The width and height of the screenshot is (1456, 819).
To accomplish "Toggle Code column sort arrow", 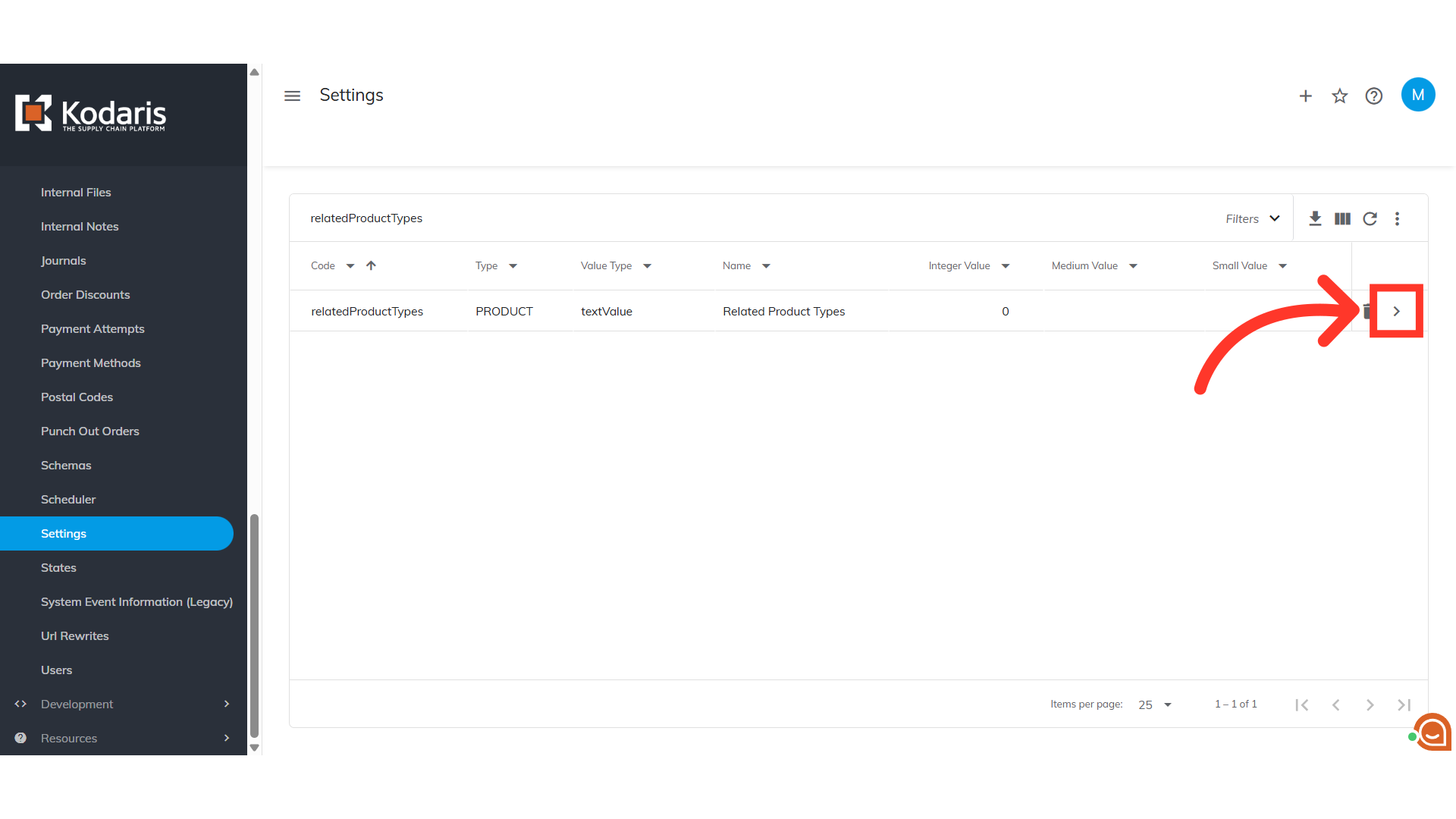I will point(371,265).
